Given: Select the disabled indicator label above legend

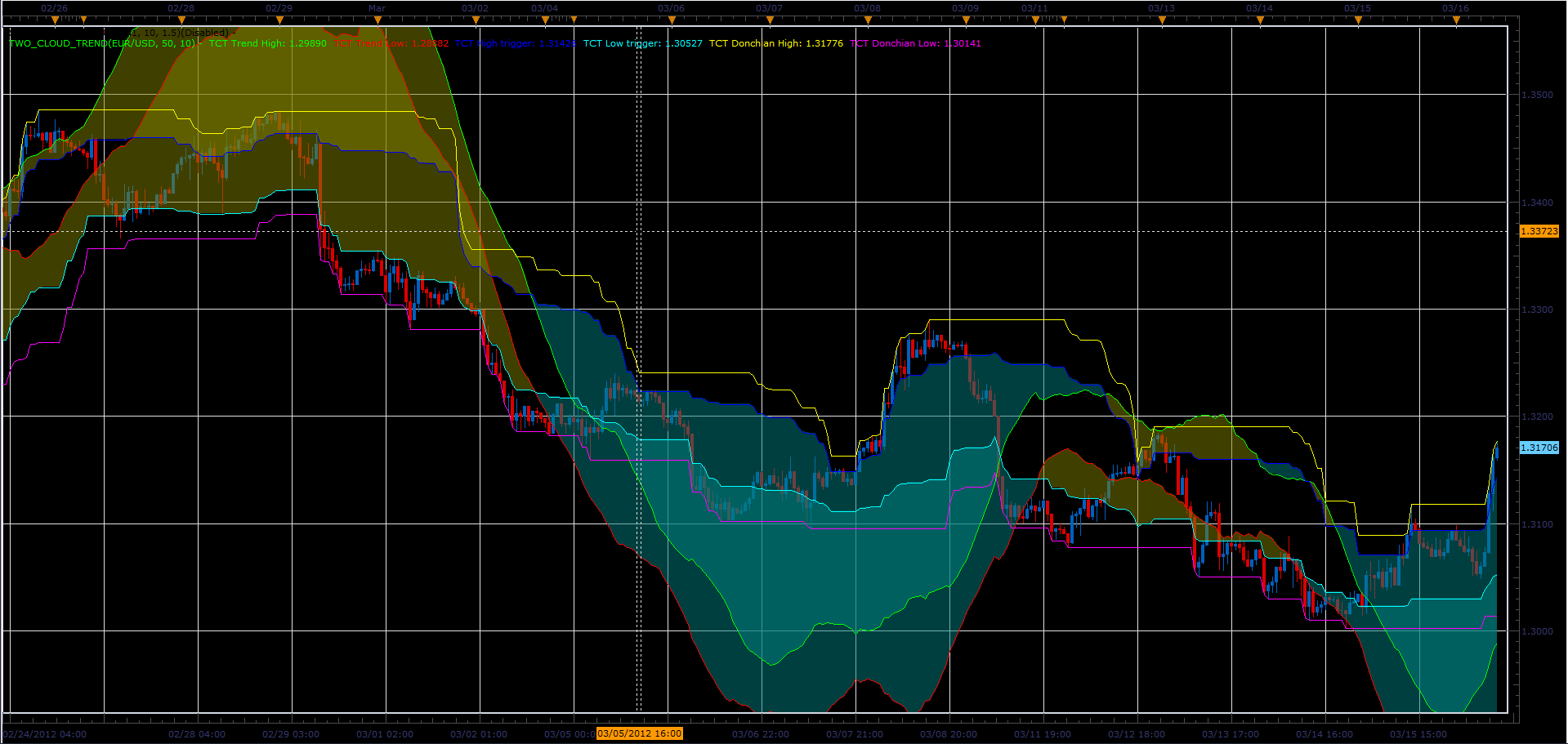Looking at the screenshot, I should 181,33.
